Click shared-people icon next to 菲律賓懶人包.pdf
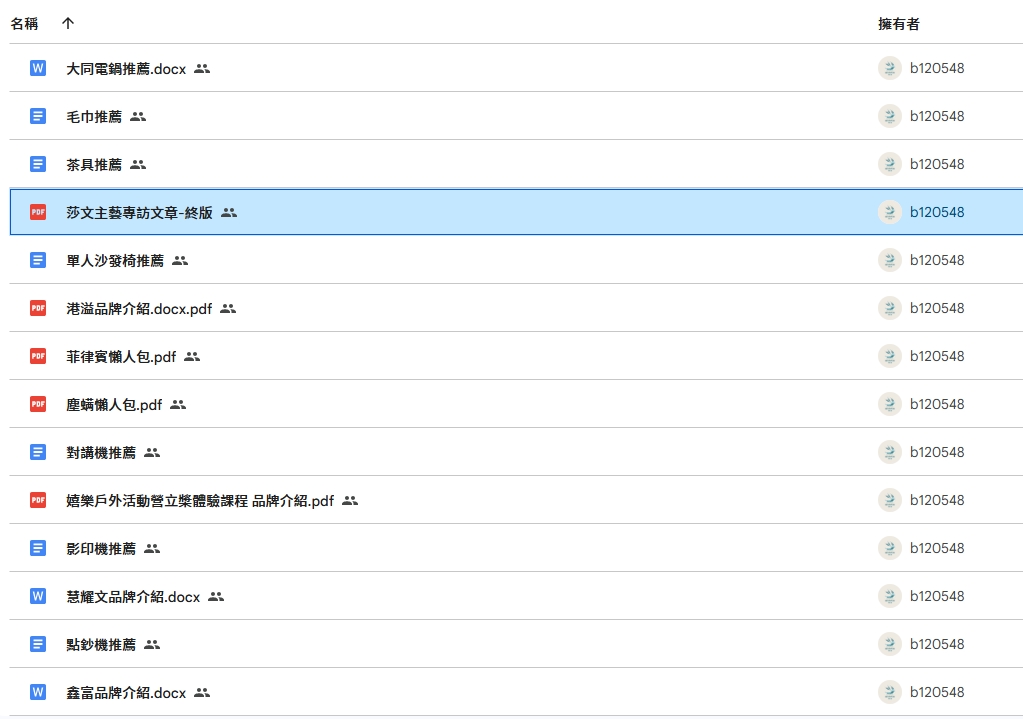 point(192,357)
